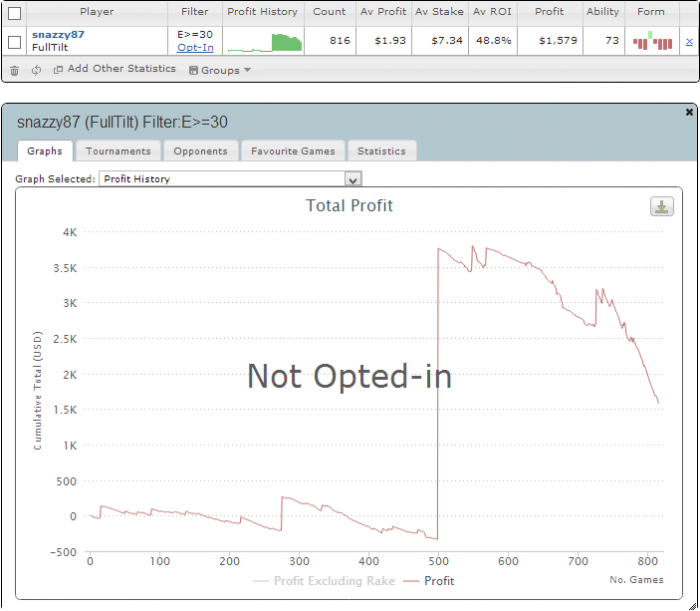This screenshot has height=611, width=700.
Task: Open the snazzy87 player link
Action: coord(58,34)
